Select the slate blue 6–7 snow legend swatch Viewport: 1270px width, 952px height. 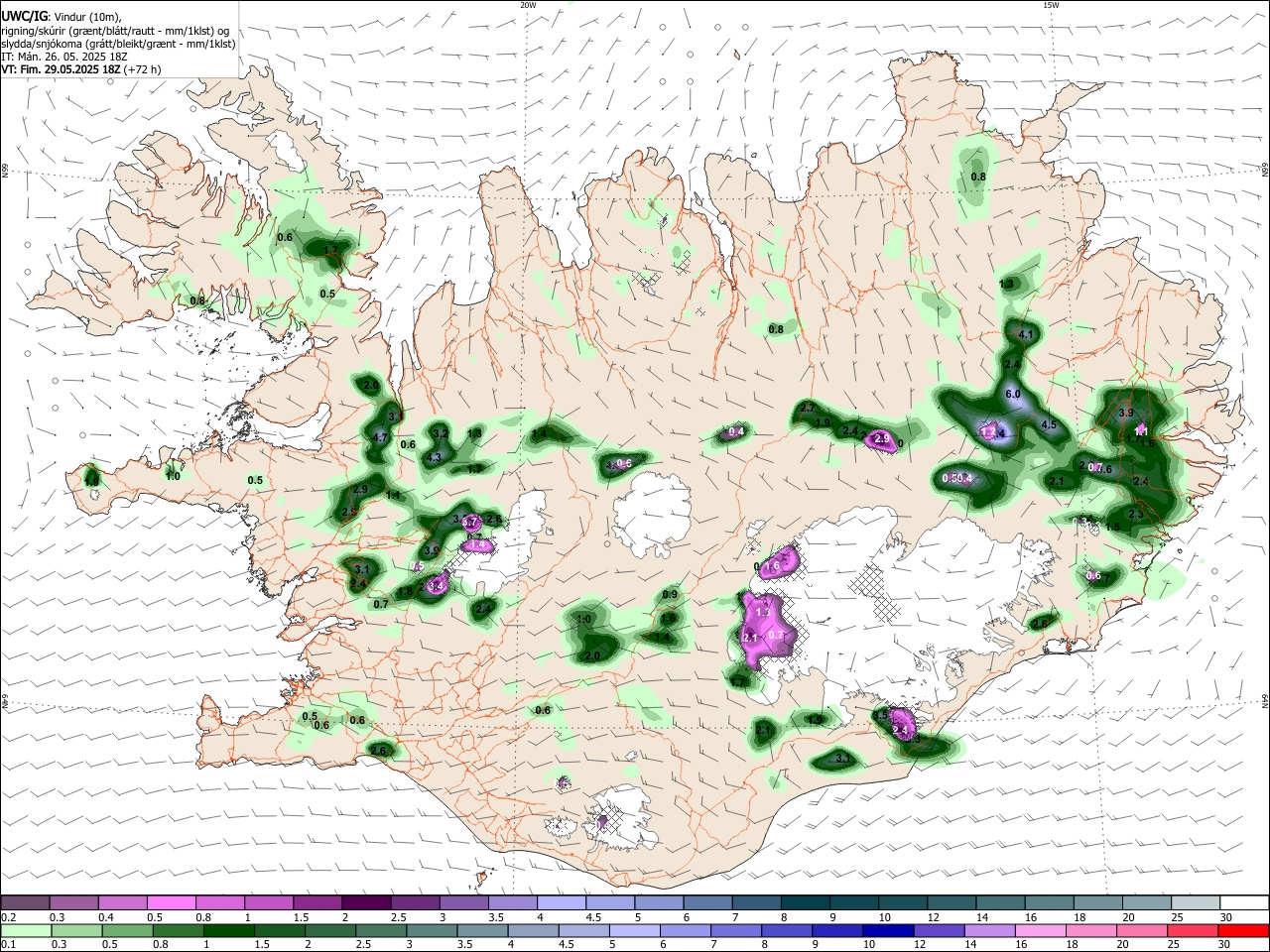[708, 903]
